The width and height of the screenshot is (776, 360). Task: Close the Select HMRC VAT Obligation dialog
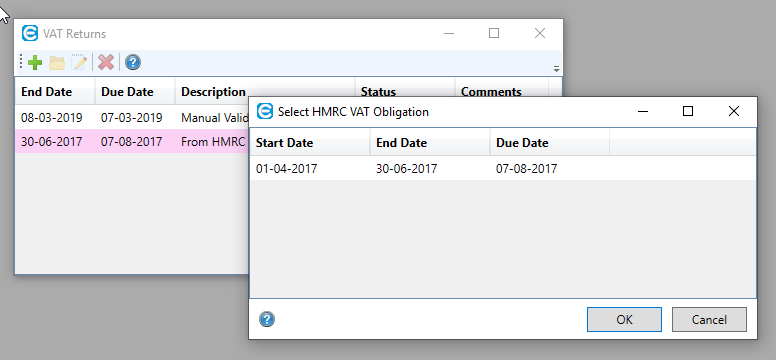(733, 111)
